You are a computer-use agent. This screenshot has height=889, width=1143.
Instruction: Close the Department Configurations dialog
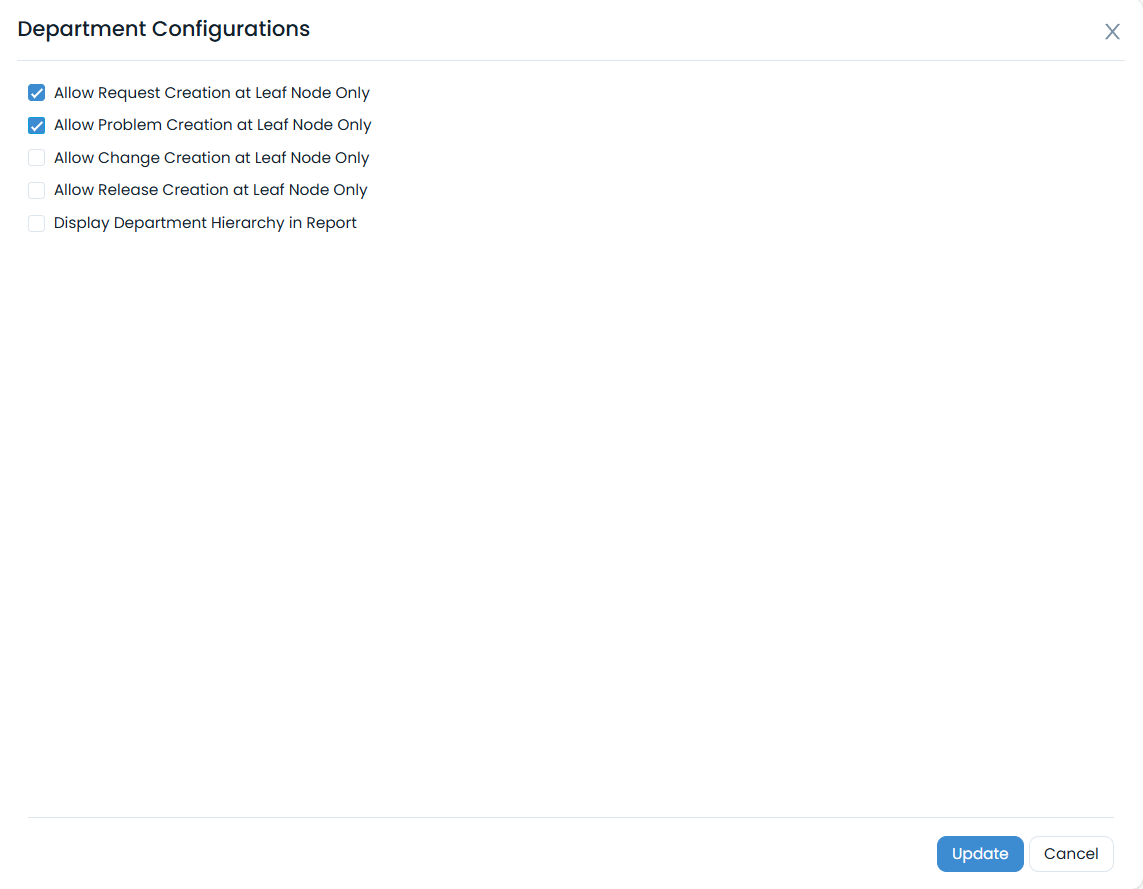pos(1112,32)
